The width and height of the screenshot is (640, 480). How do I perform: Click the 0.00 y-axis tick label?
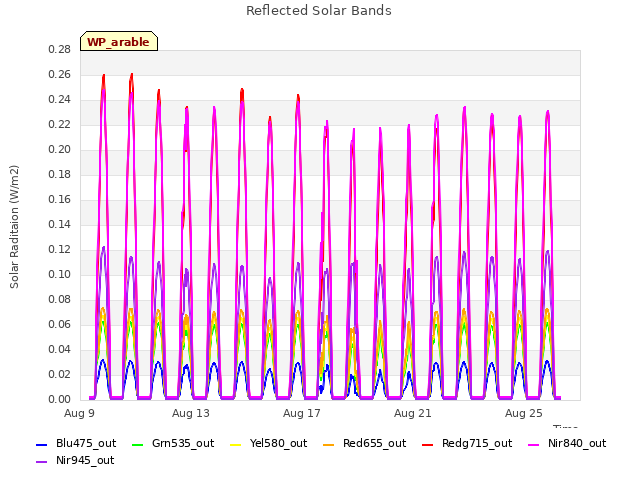[60, 399]
